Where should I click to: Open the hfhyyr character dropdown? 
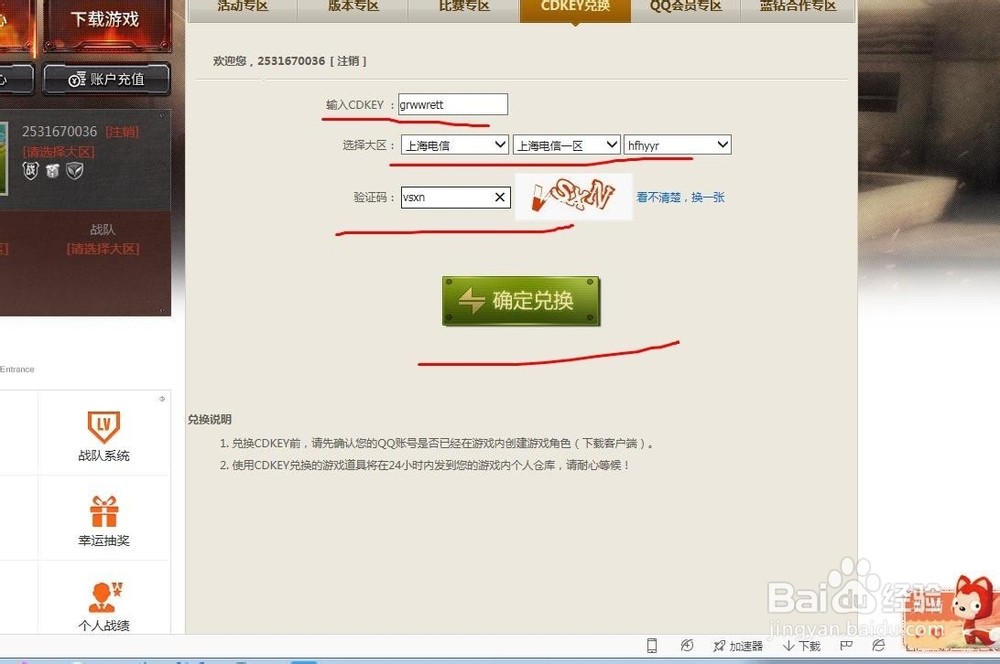677,145
